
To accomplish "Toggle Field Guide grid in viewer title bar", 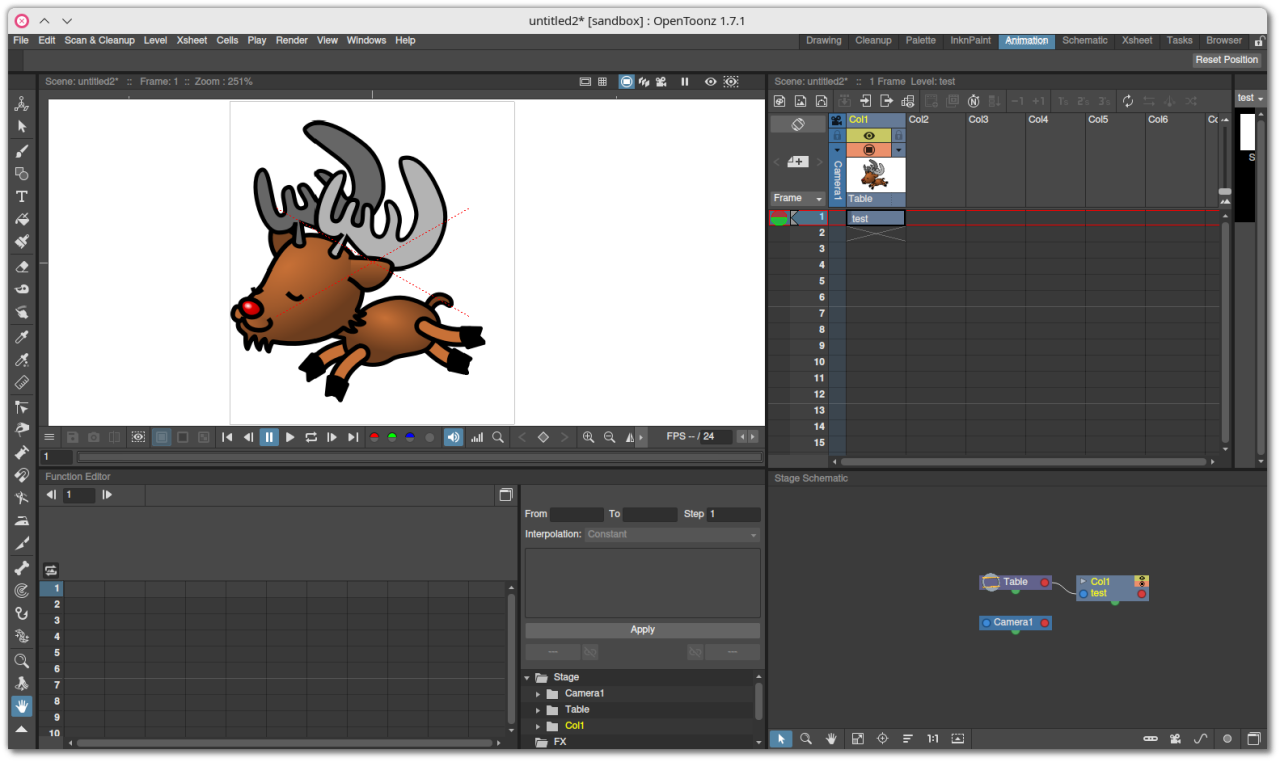I will tap(602, 82).
